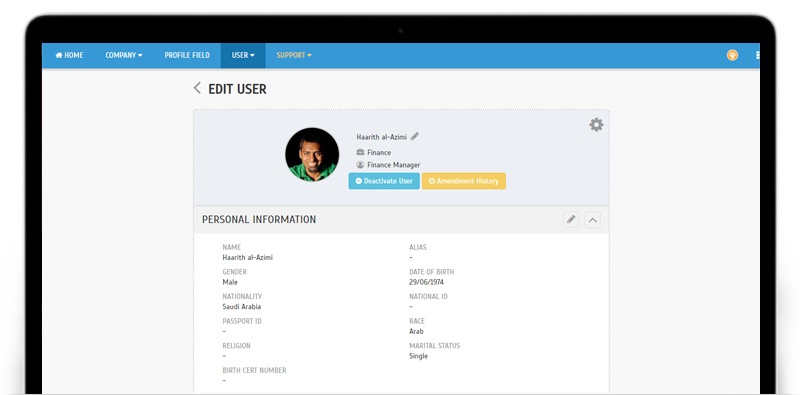The width and height of the screenshot is (800, 395).
Task: Click the nationality value Saudi Arabia
Action: (242, 307)
